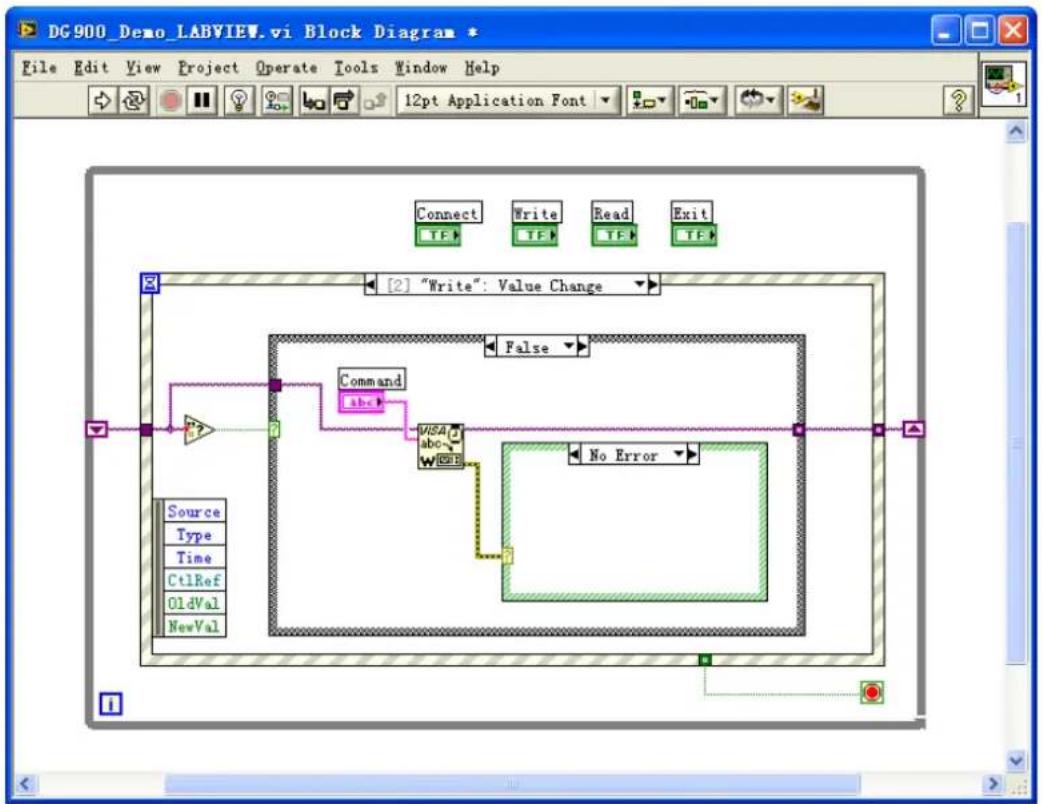
Task: Click the Pause button in toolbar
Action: tap(201, 101)
